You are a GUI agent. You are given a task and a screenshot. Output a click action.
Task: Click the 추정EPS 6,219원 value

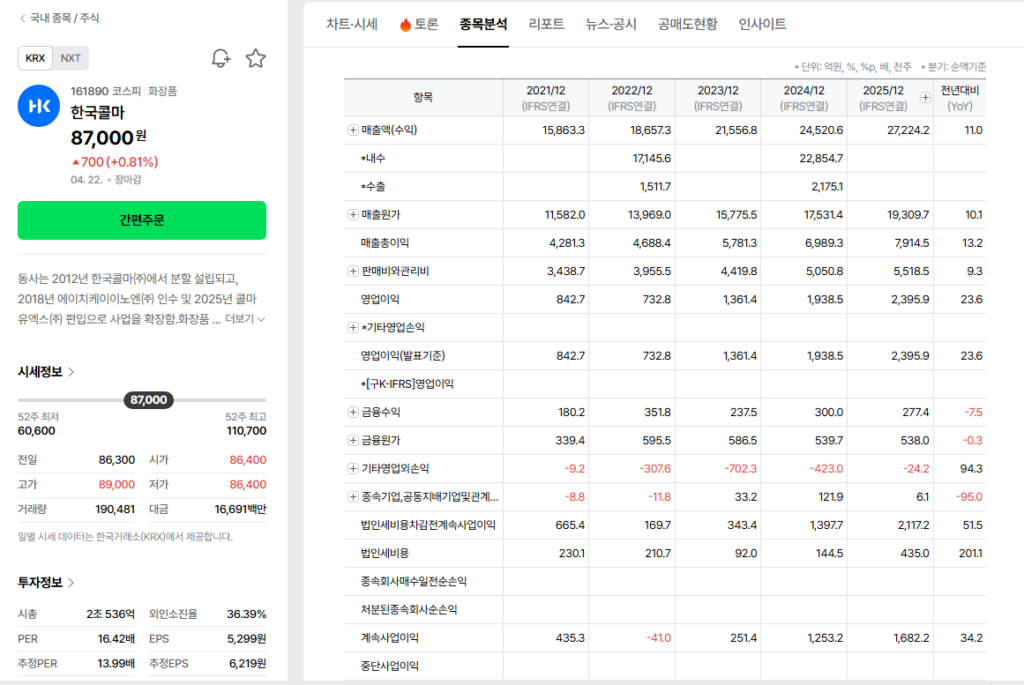pyautogui.click(x=247, y=663)
